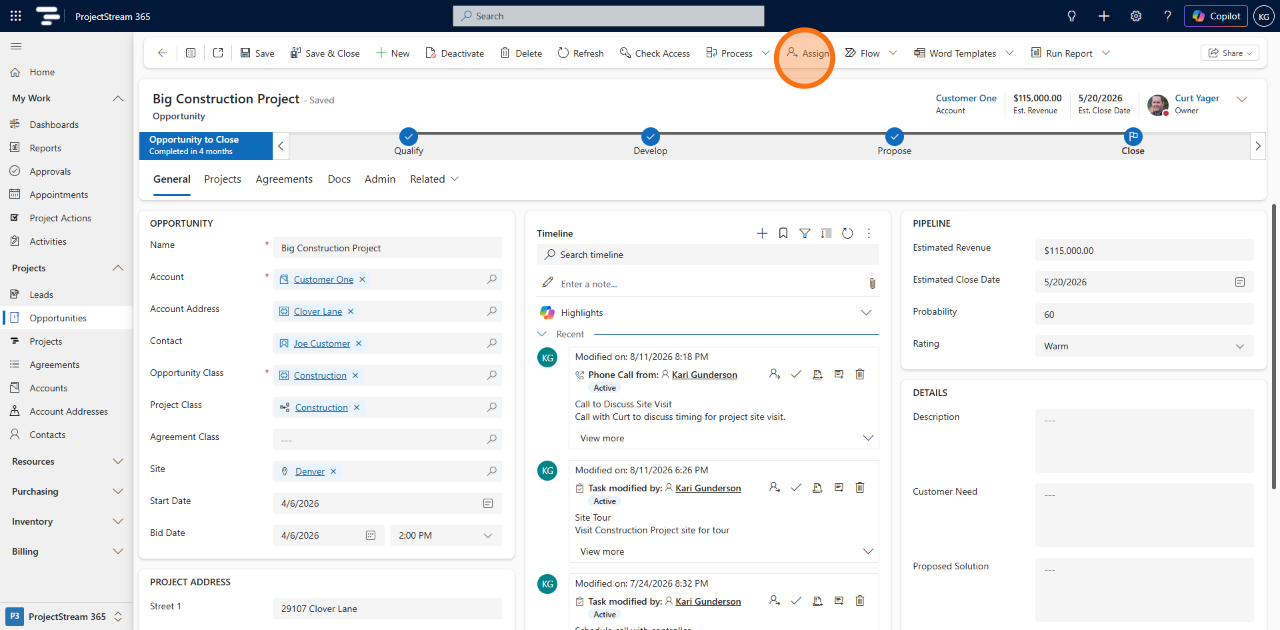Open the Copilot button

click(x=1216, y=16)
